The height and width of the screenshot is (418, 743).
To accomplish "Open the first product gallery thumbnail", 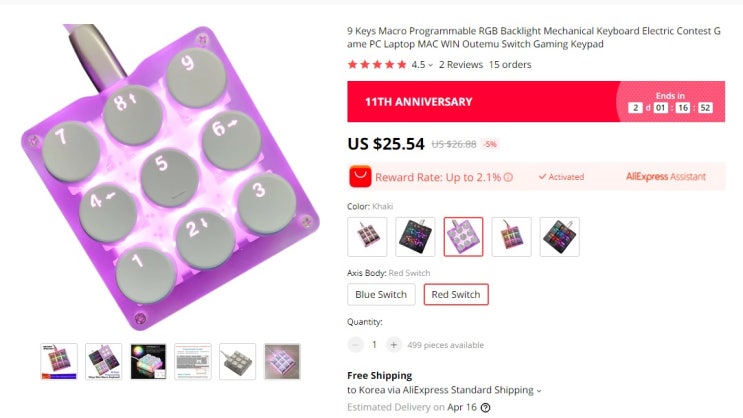I will [x=59, y=362].
